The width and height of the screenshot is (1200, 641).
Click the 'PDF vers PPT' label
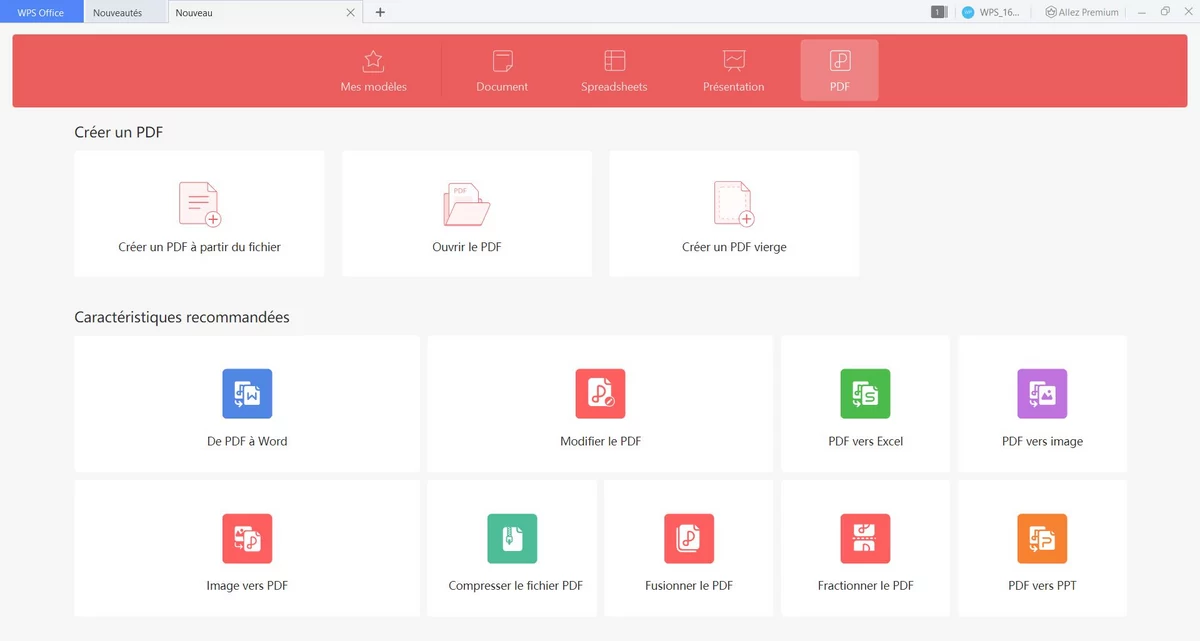pyautogui.click(x=1042, y=586)
